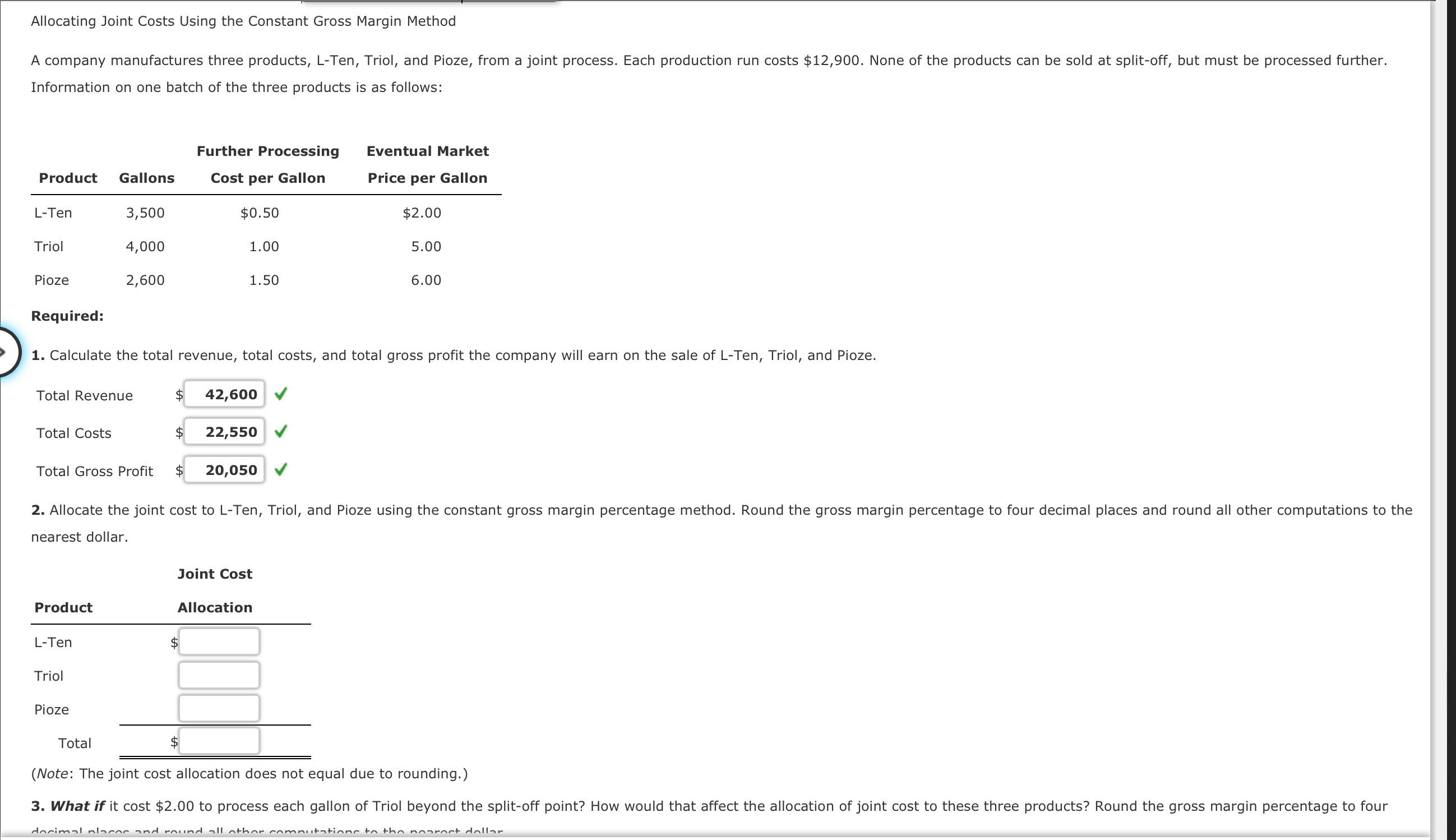Click the green checkmark beside Total Gross Profit
The width and height of the screenshot is (1456, 840).
point(282,470)
